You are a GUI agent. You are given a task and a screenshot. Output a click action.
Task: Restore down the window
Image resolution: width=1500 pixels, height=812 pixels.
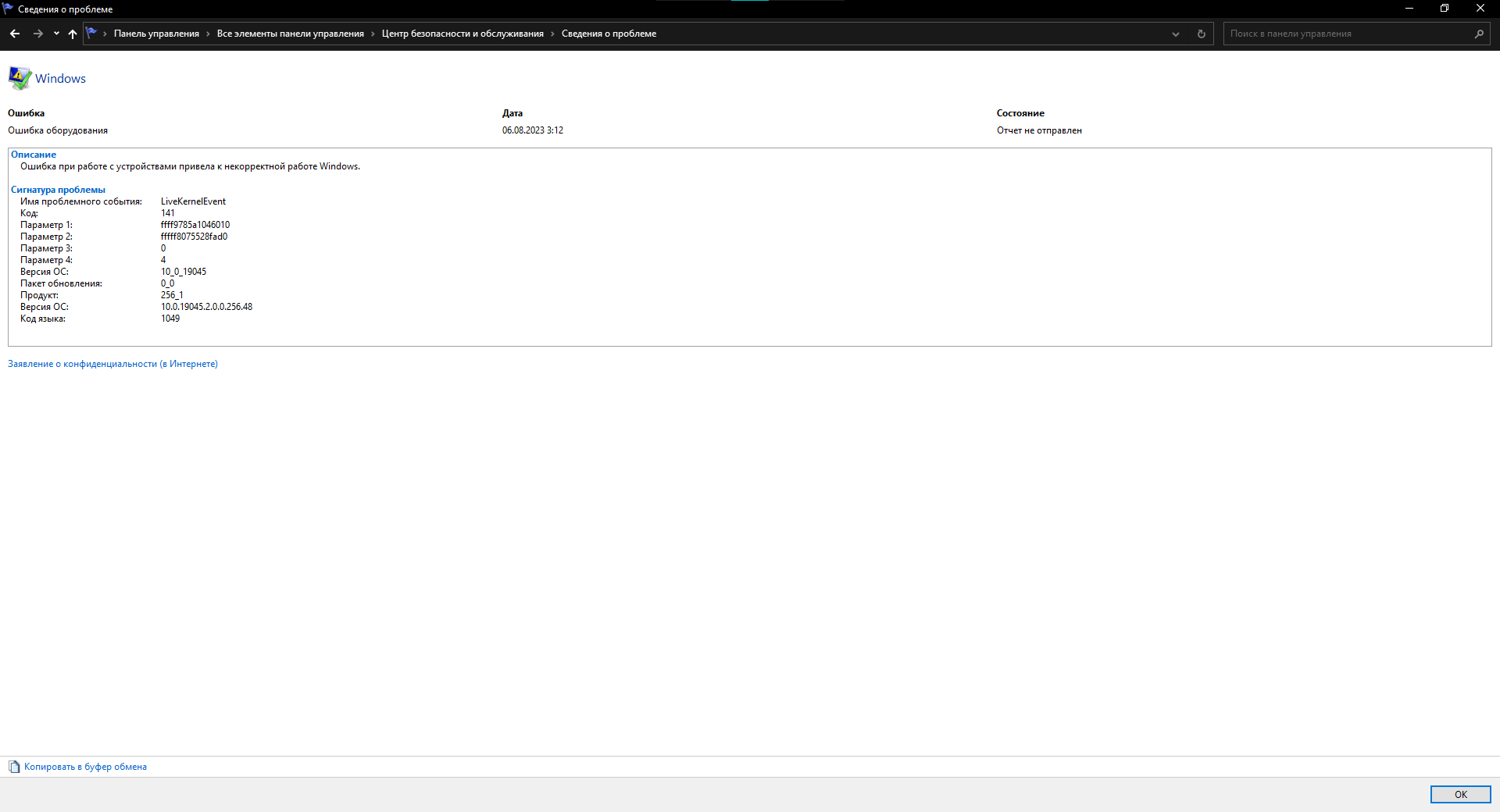(x=1445, y=9)
